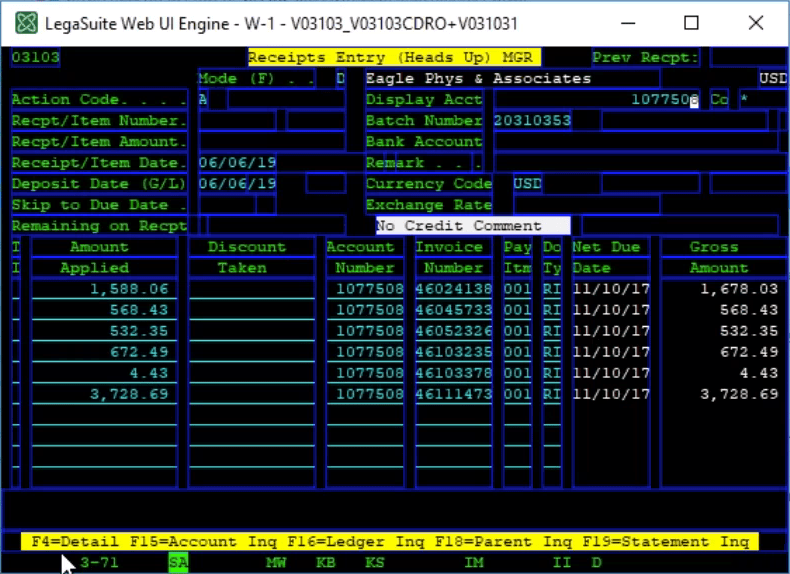790x574 pixels.
Task: Select Amount Applied cell 4.43
Action: point(104,373)
